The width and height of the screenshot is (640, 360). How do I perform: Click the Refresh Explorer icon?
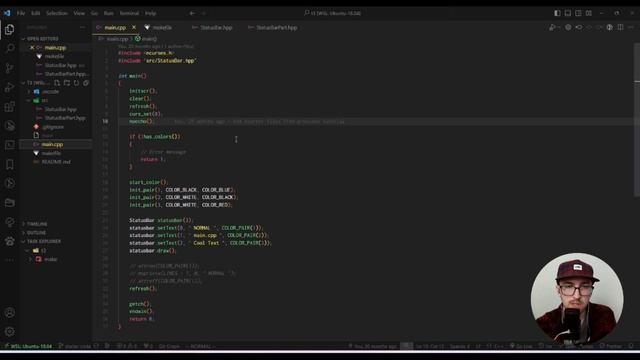tap(76, 83)
